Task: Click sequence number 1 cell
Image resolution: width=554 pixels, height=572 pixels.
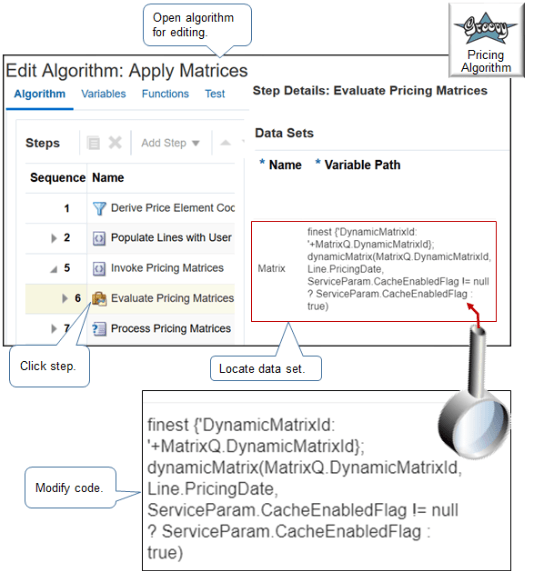Action: tap(67, 208)
